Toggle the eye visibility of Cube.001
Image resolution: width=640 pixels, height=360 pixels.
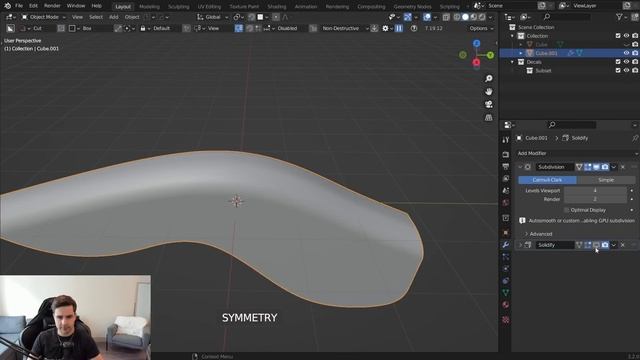pyautogui.click(x=626, y=53)
